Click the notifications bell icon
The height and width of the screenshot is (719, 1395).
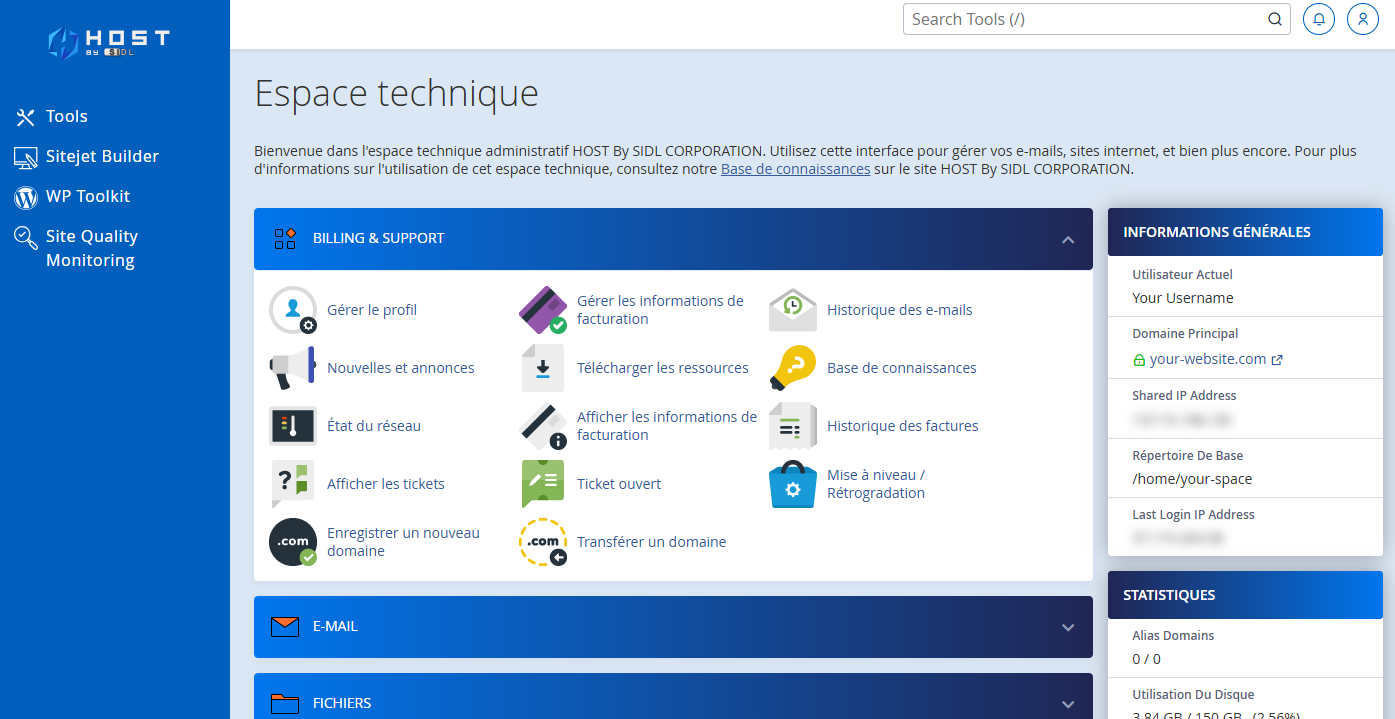coord(1319,19)
